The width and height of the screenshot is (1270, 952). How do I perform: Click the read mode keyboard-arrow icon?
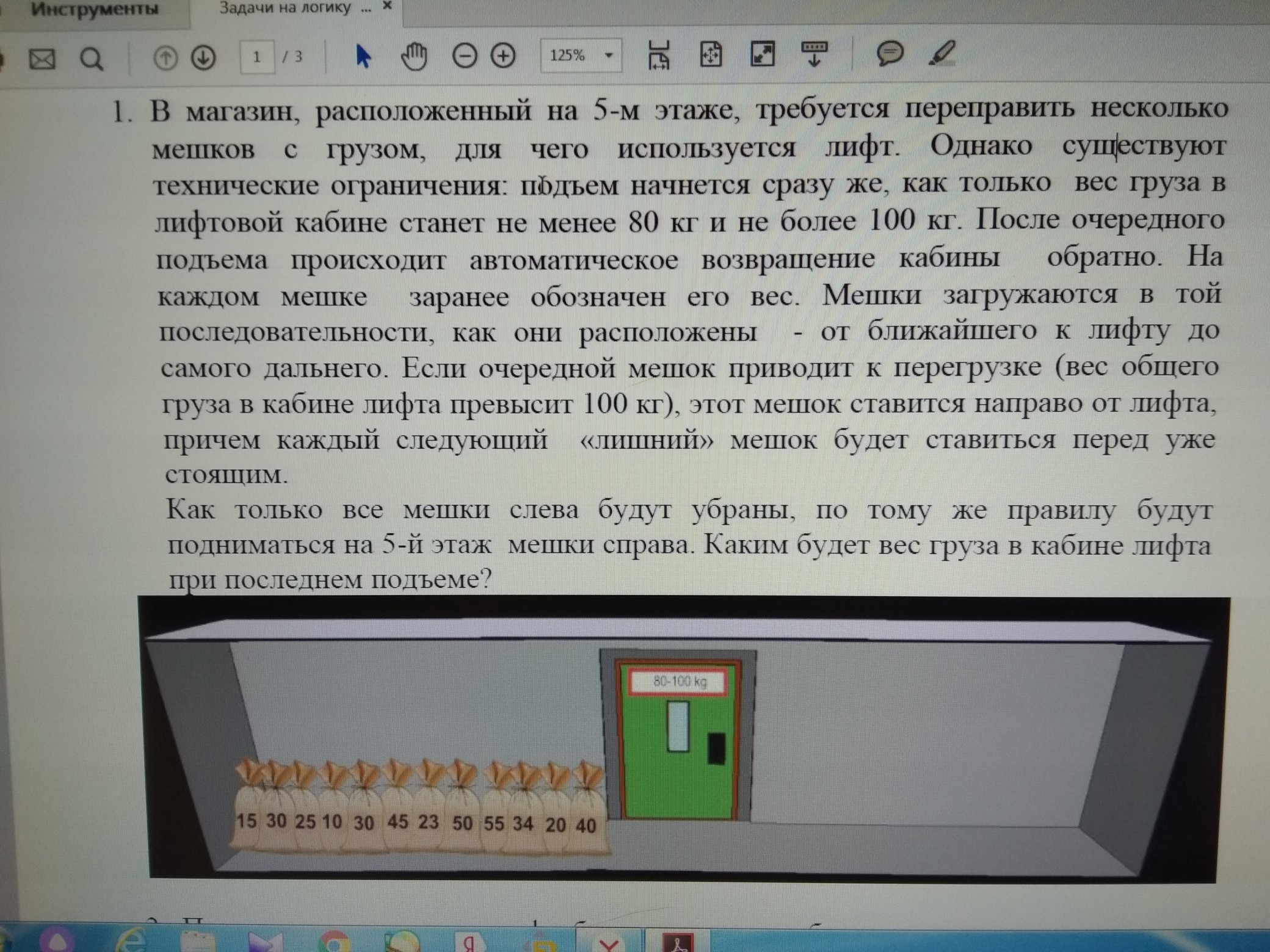[815, 54]
